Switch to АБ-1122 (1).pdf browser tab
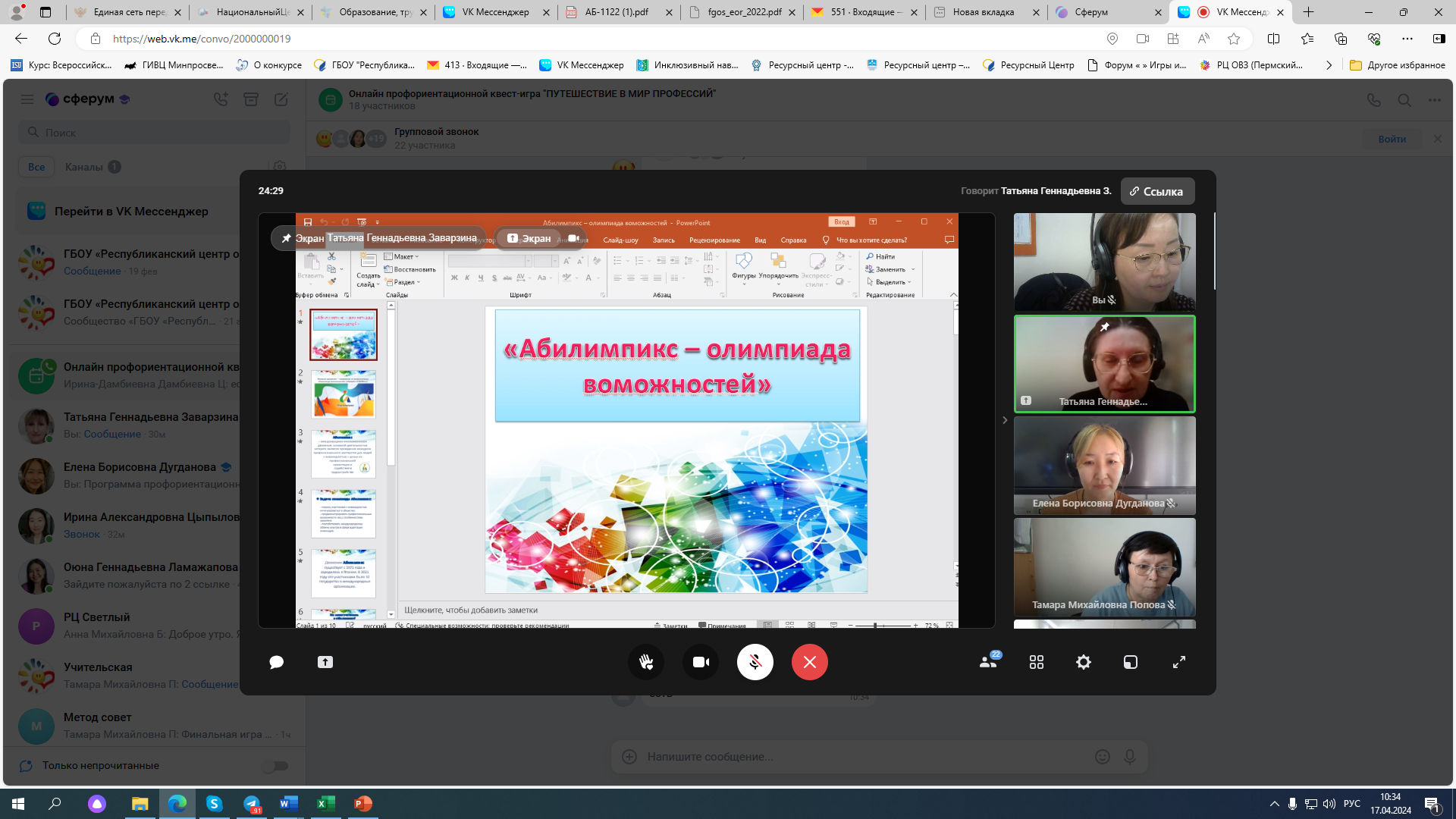This screenshot has height=819, width=1456. pos(618,12)
